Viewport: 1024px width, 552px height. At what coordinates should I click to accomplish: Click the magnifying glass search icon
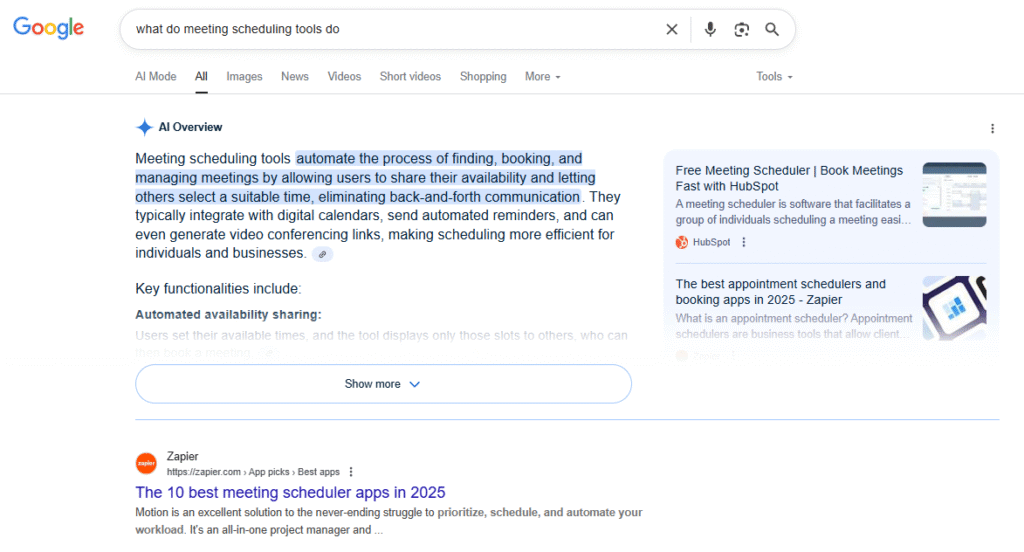[x=772, y=29]
